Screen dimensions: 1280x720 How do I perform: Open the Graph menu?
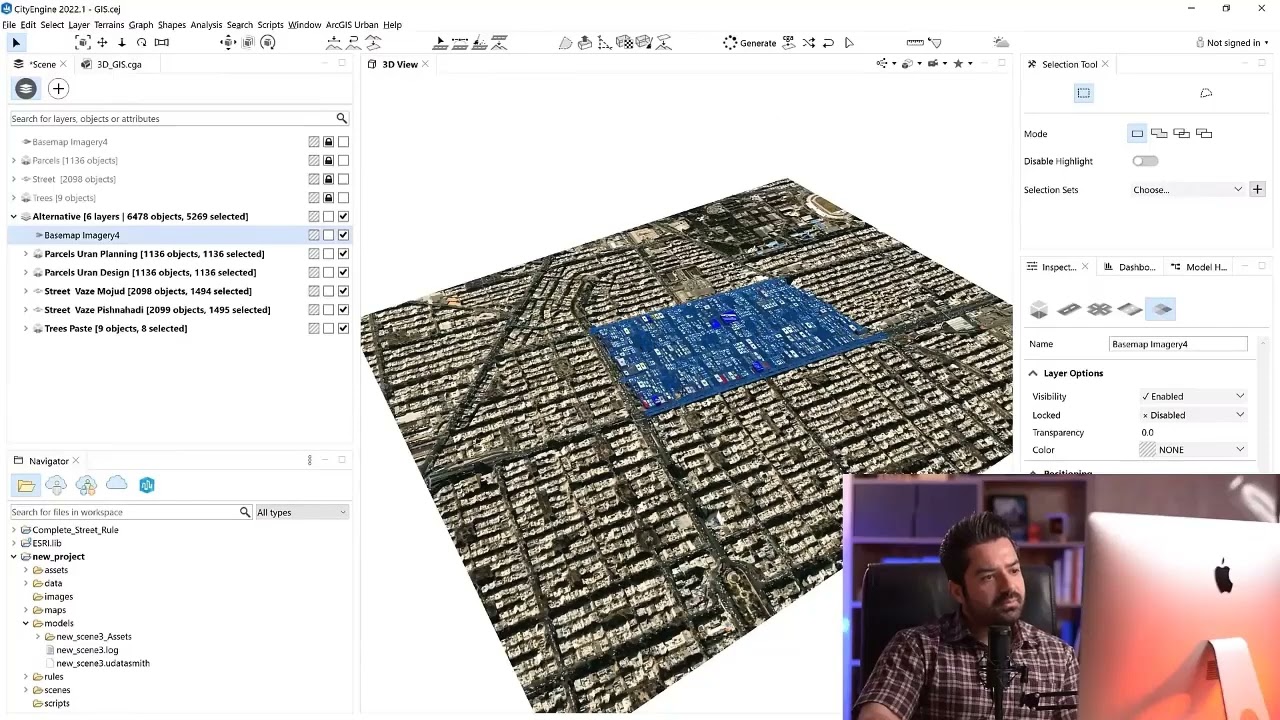[x=141, y=25]
